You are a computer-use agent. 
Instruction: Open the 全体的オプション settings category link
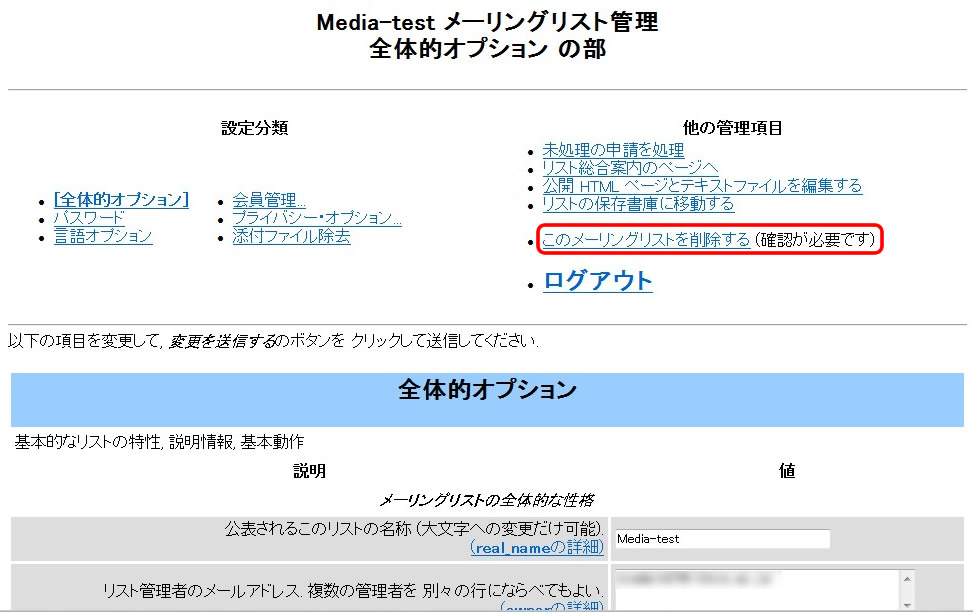(x=121, y=199)
